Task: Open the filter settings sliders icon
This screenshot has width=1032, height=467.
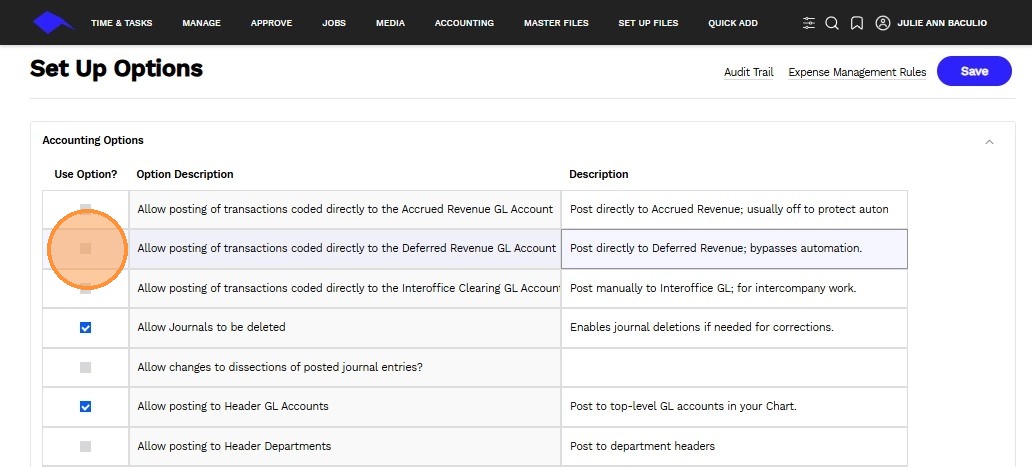Action: [x=809, y=23]
